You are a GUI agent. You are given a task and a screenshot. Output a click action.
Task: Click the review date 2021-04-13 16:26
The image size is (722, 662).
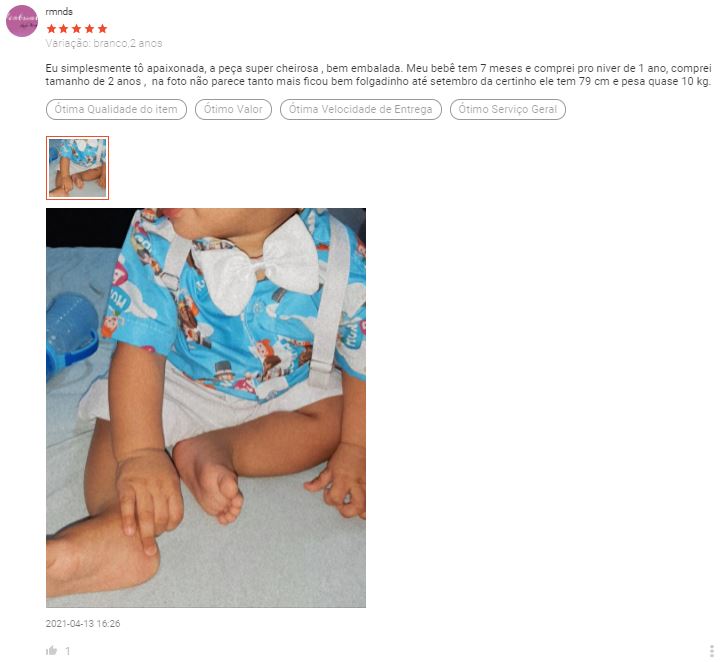(x=83, y=624)
